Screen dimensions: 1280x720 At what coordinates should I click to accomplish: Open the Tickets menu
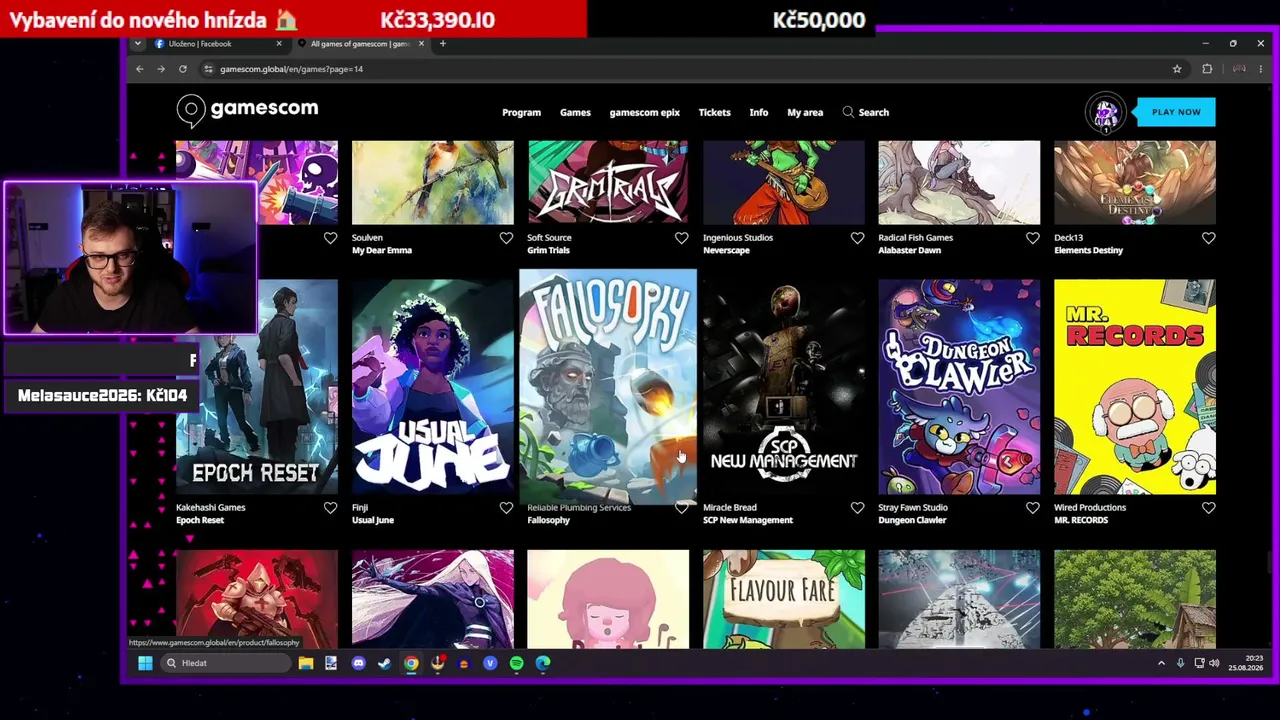(714, 112)
